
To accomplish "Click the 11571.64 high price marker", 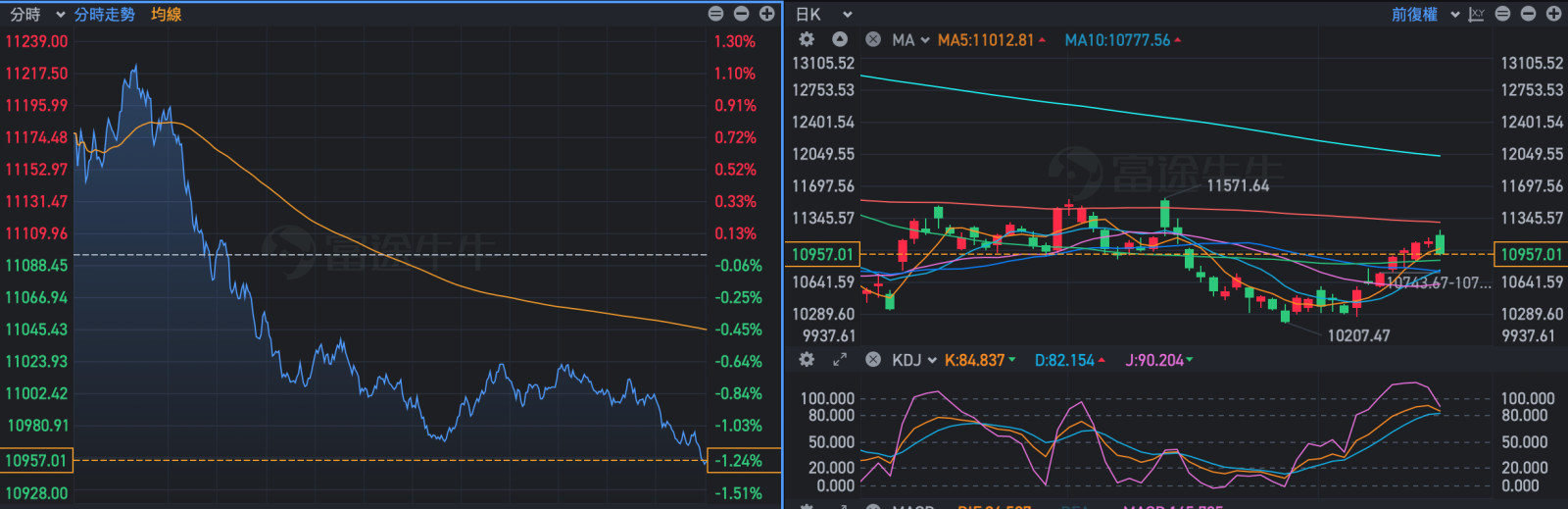I will point(1237,185).
